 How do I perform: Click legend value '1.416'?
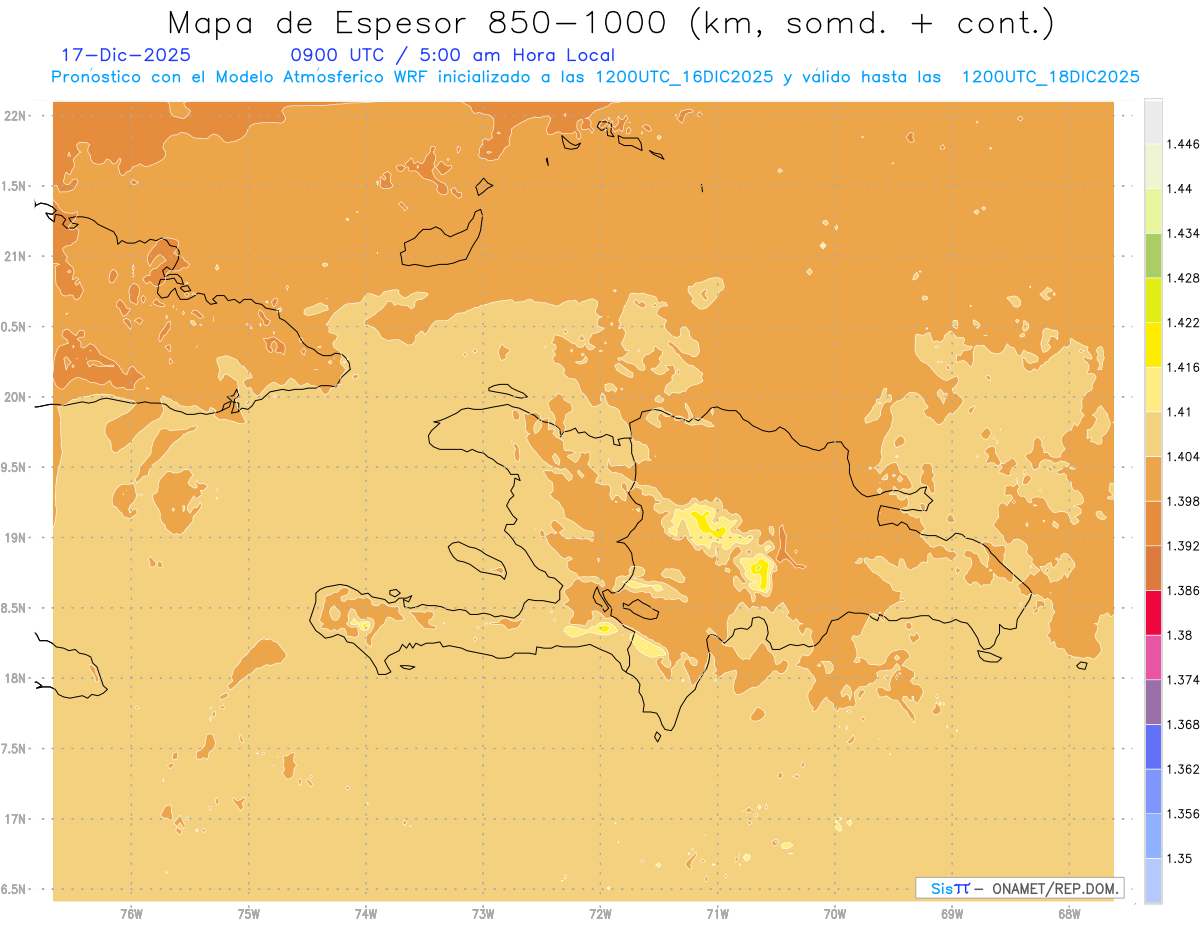point(1182,367)
